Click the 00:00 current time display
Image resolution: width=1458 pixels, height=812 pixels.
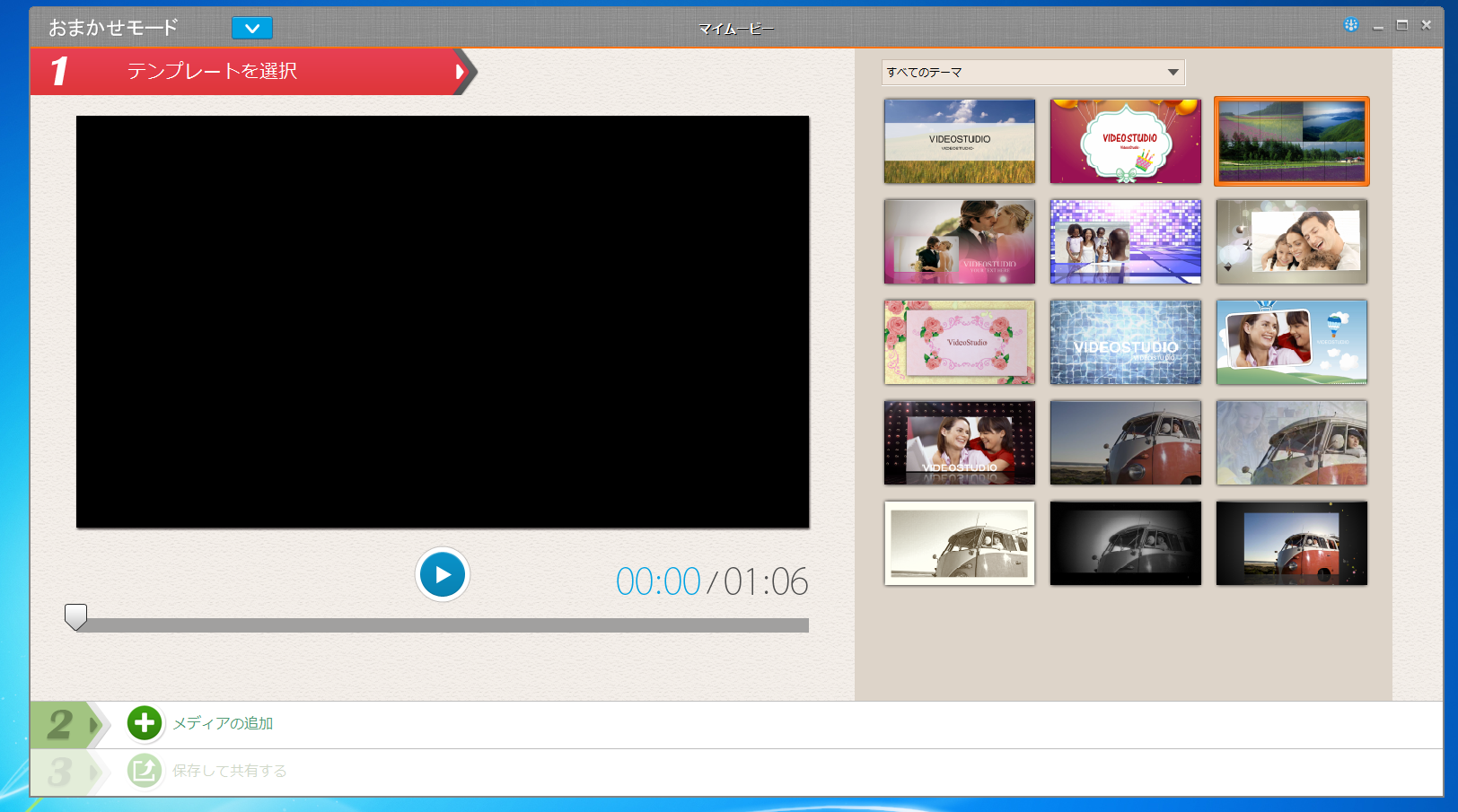658,581
